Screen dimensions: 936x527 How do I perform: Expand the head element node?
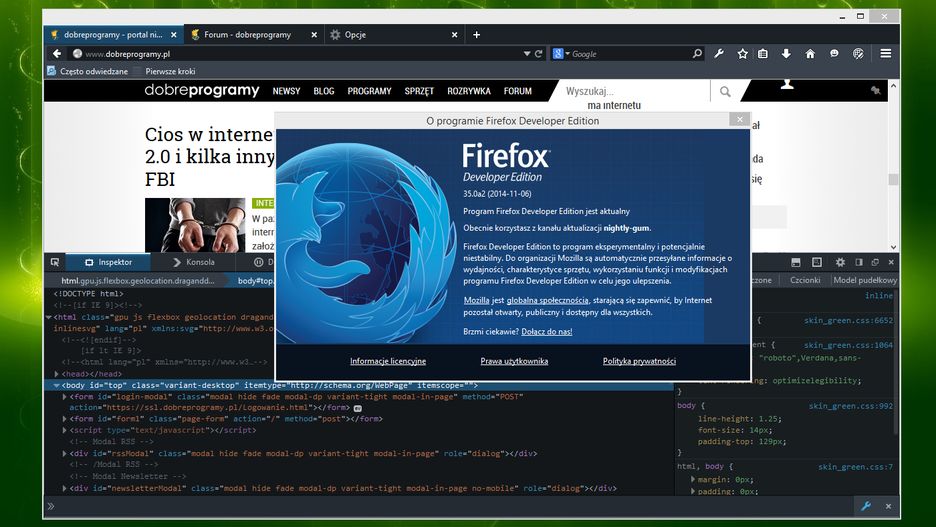pyautogui.click(x=57, y=374)
